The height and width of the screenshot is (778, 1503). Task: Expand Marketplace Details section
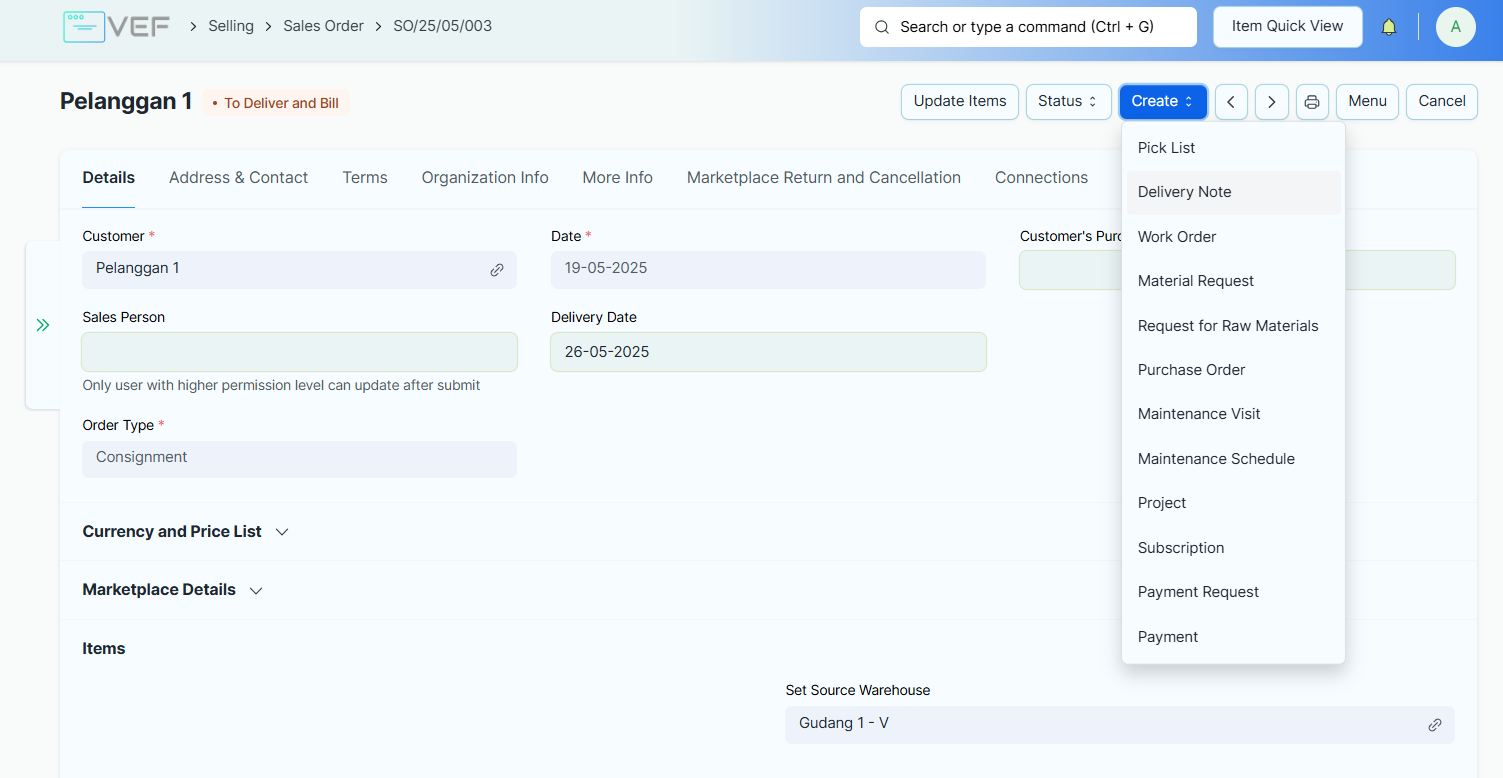[x=172, y=590]
